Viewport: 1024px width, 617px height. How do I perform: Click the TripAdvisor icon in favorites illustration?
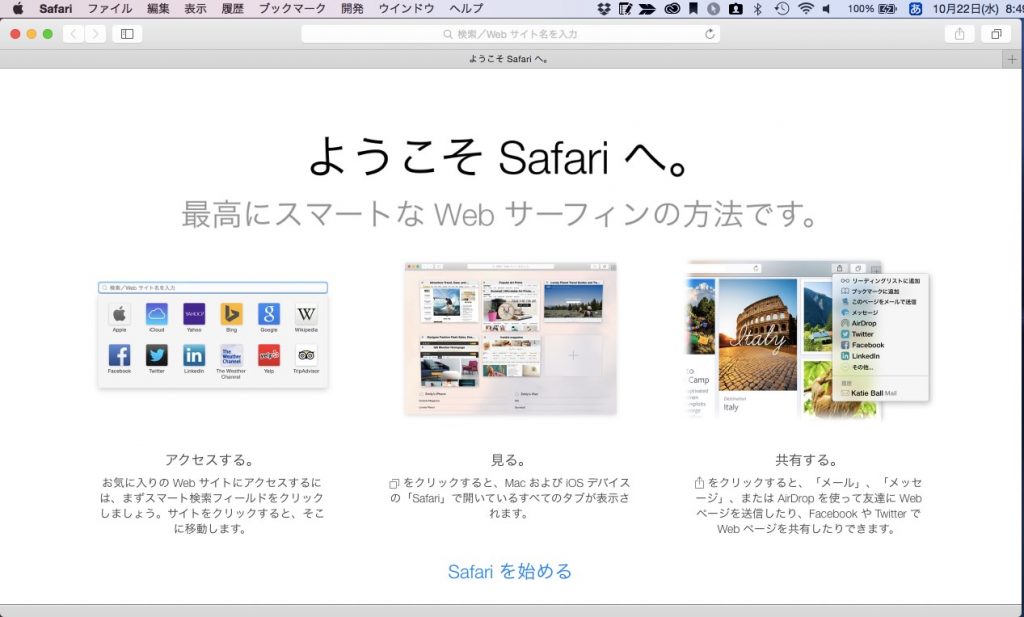point(306,355)
